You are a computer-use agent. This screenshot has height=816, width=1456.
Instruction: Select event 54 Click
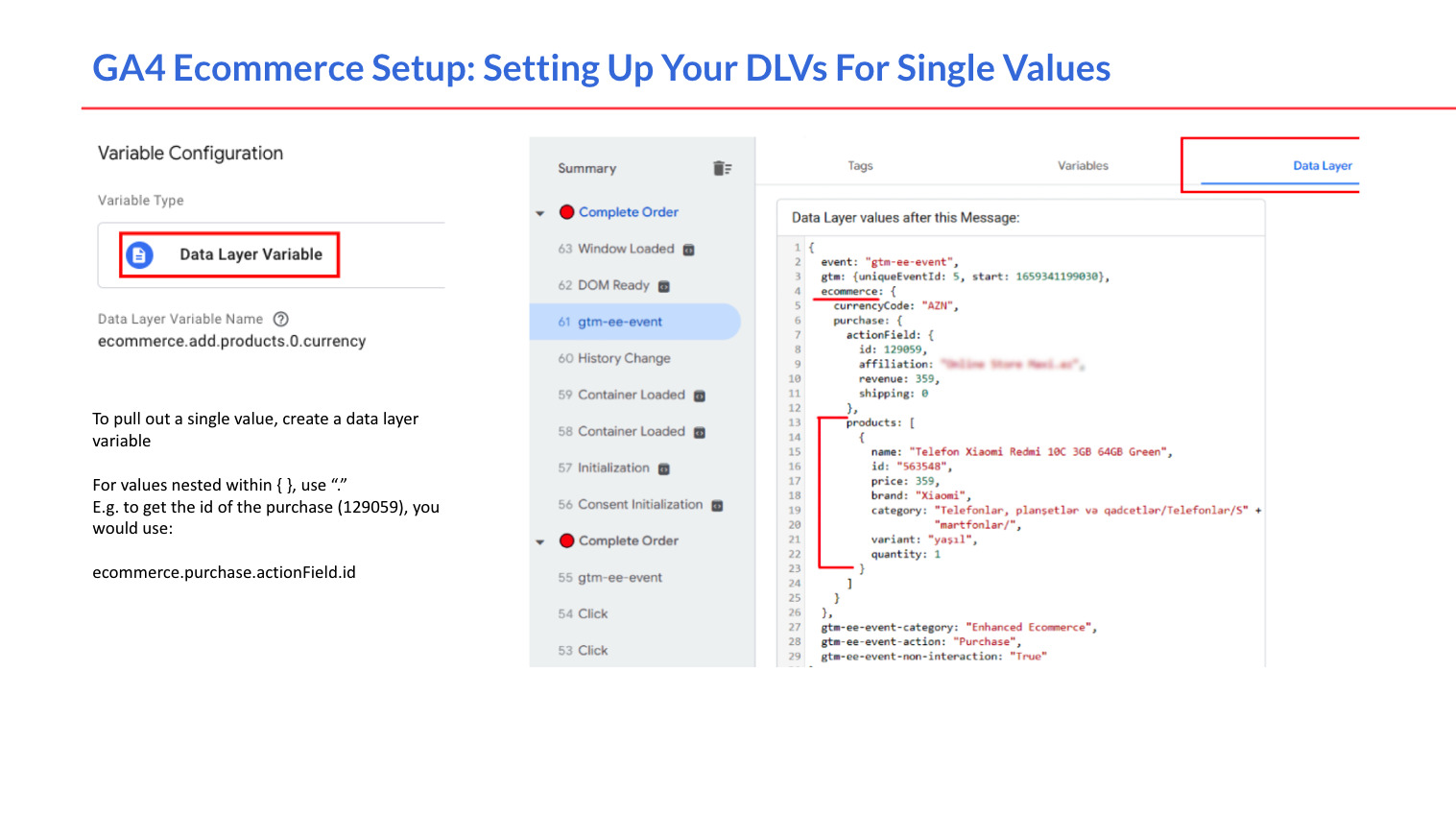click(x=583, y=613)
